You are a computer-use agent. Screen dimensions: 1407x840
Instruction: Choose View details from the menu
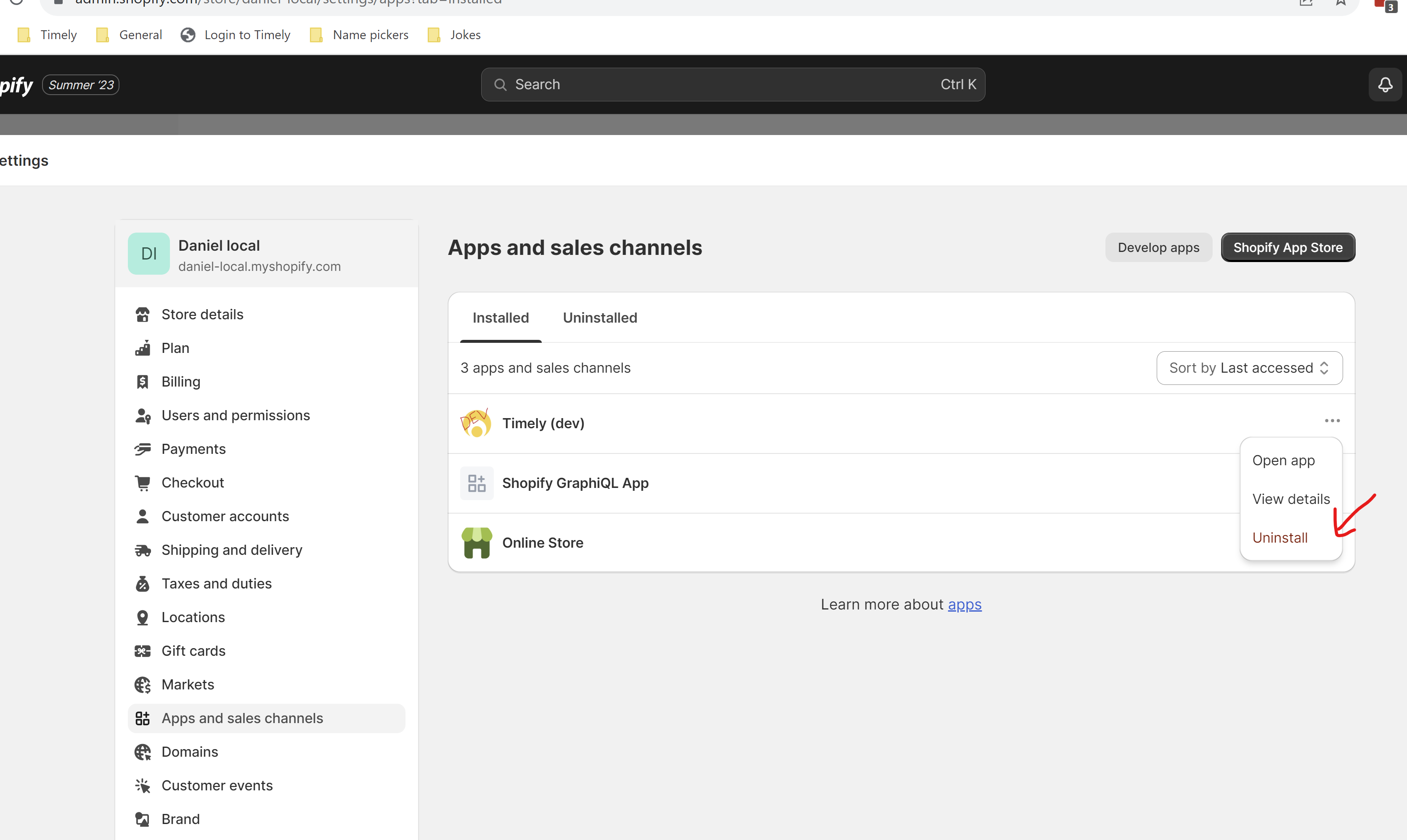[1291, 499]
